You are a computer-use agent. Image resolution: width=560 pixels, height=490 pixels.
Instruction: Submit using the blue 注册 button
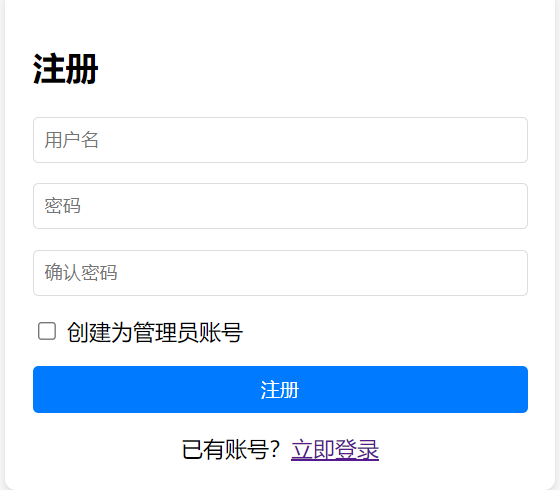tap(280, 389)
